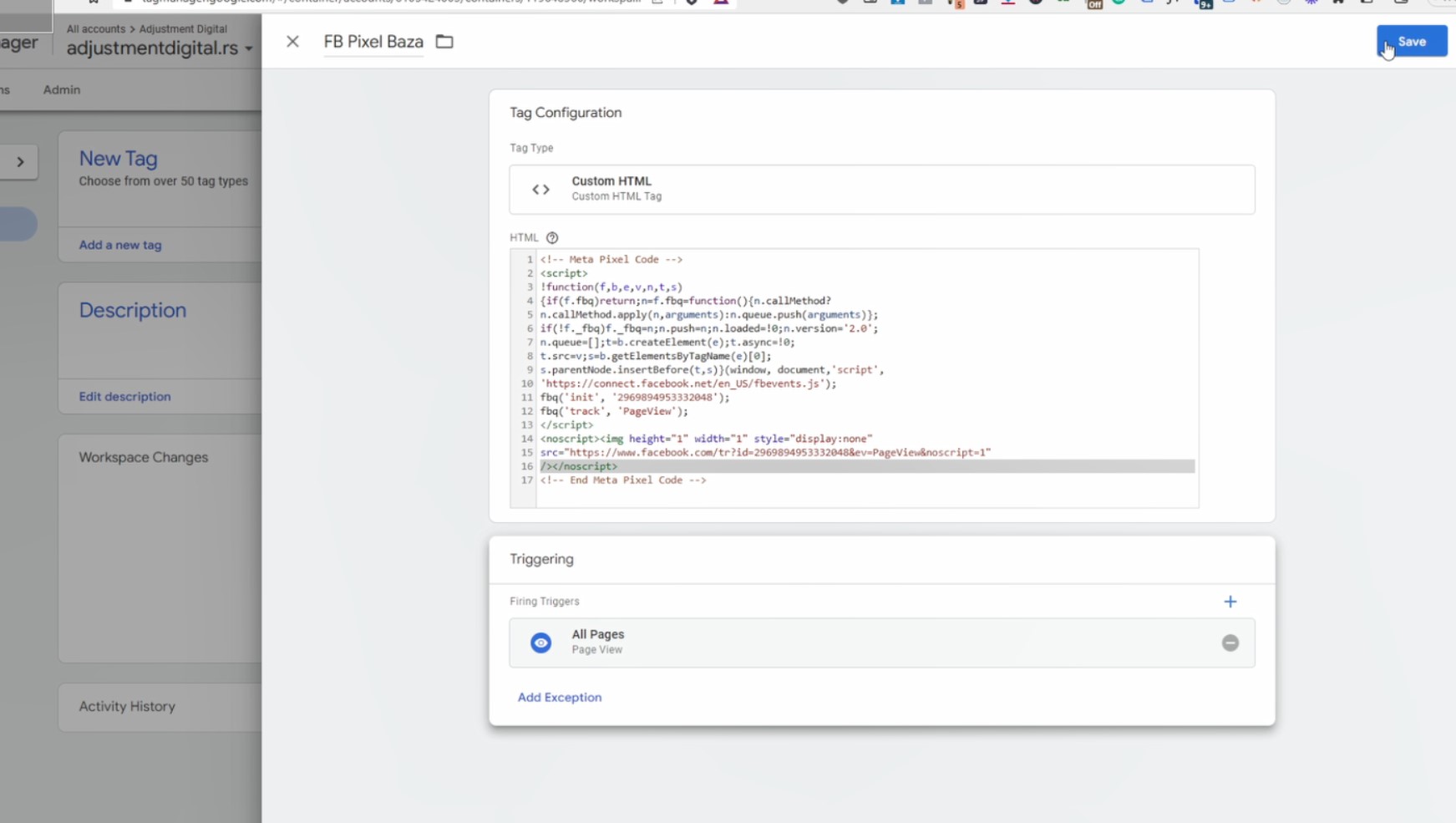Remove the All Pages trigger
Screen dimensions: 1456x823
tap(1230, 643)
